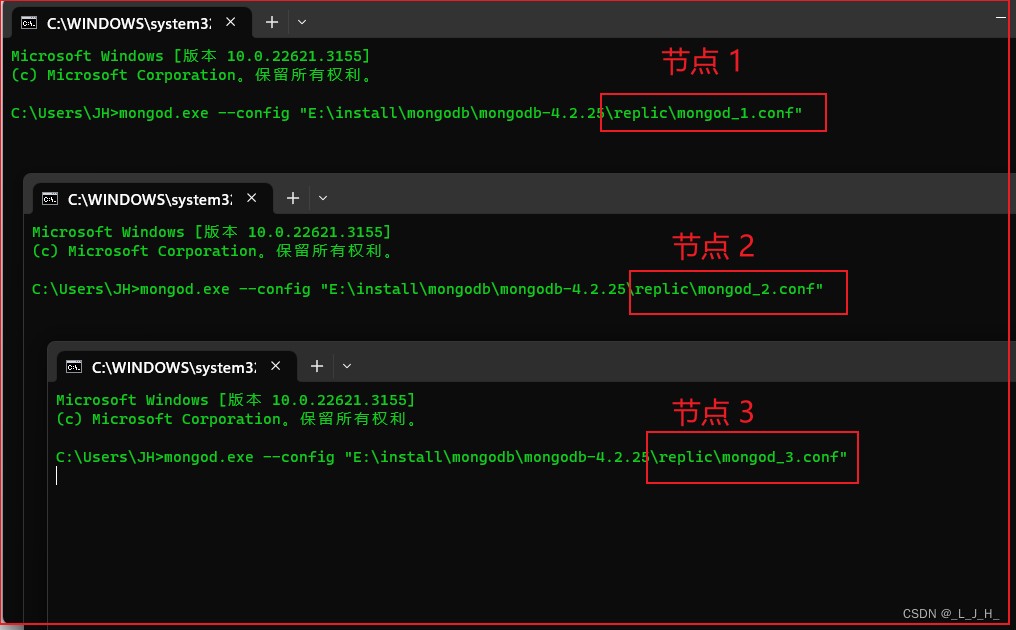The image size is (1016, 630).
Task: Close the tab of the mongod_2.conf terminal
Action: tap(250, 199)
